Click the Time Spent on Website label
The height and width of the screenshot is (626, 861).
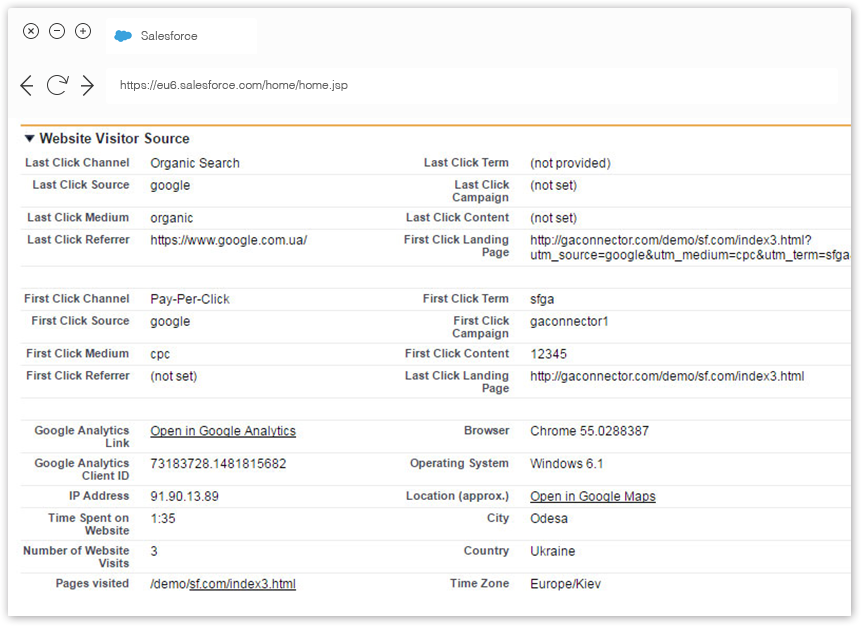point(88,524)
